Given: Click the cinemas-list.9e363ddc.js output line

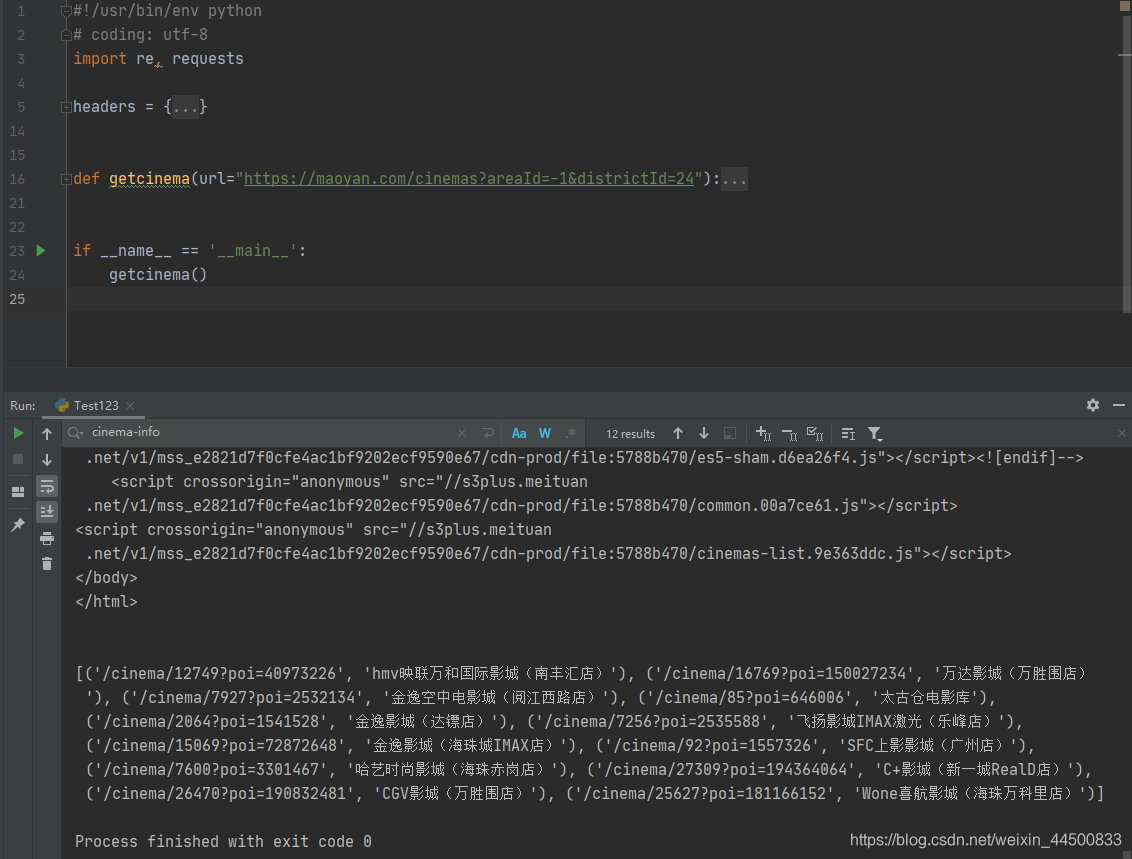Looking at the screenshot, I should point(549,553).
